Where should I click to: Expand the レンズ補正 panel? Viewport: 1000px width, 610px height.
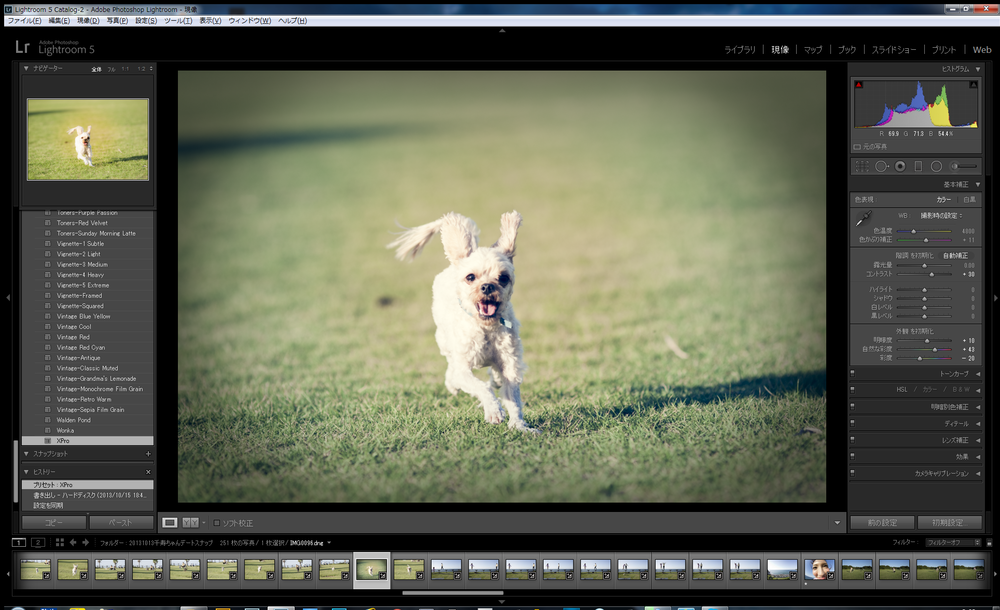(977, 440)
